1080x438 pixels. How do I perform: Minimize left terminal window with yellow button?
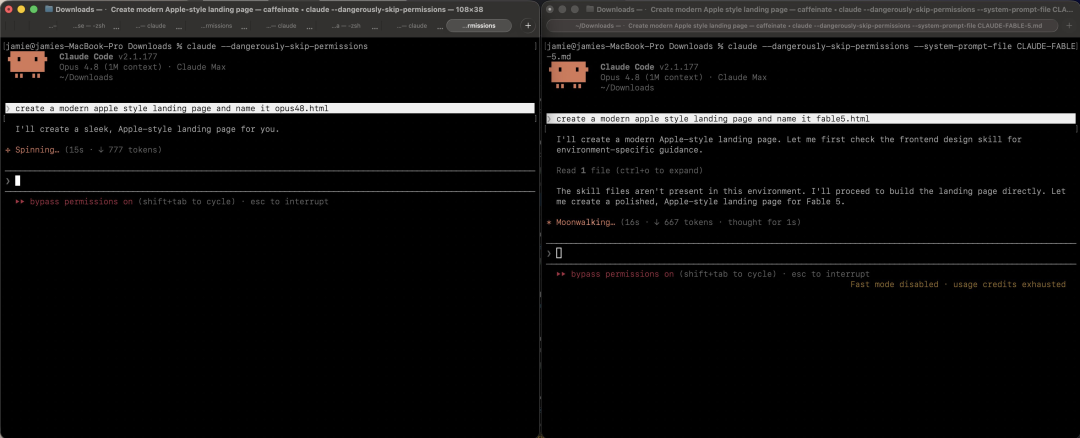21,10
